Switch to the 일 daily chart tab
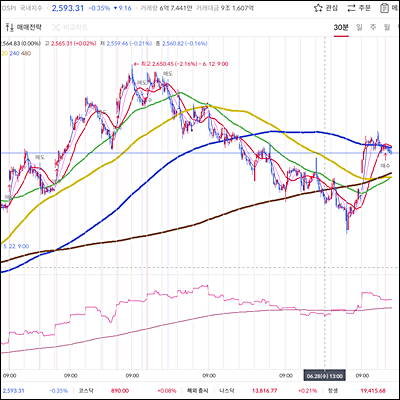400x400 pixels. pyautogui.click(x=359, y=27)
